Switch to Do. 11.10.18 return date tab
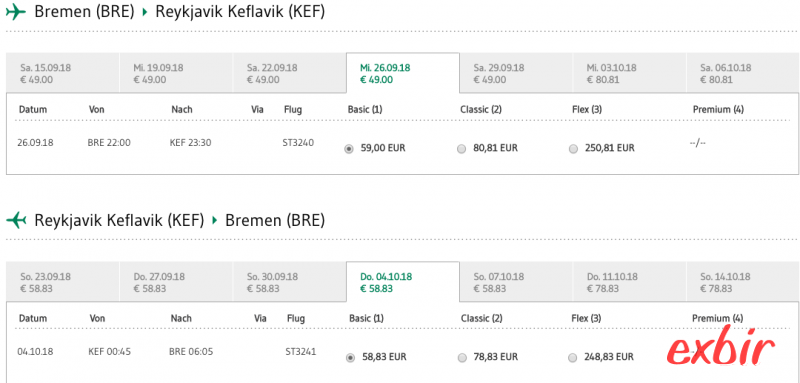Viewport: 800px width, 383px height. tap(629, 282)
